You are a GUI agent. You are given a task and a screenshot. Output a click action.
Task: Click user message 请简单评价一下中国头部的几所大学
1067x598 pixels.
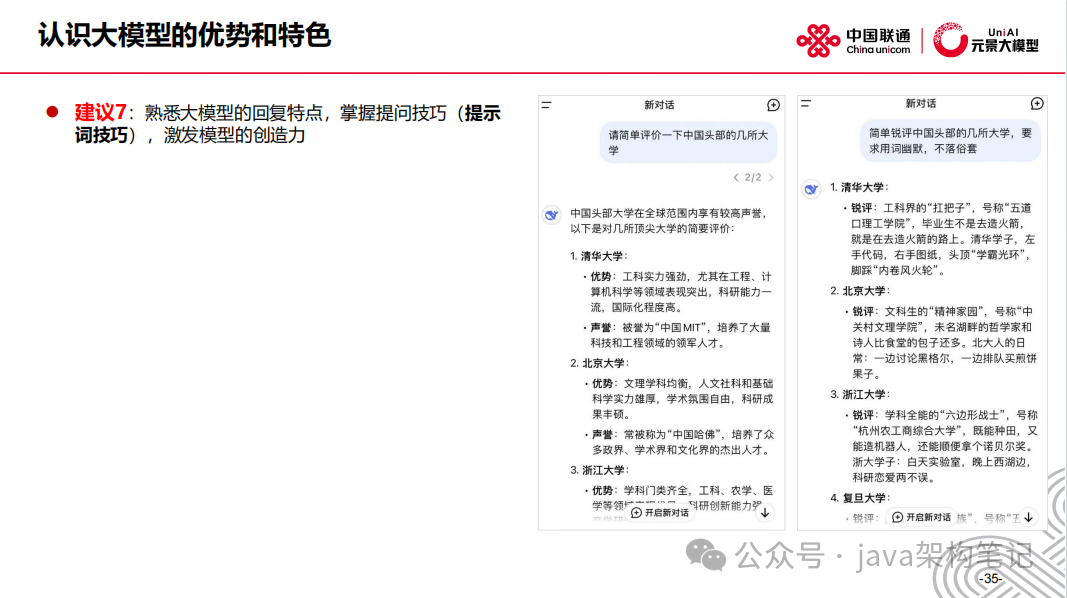688,142
